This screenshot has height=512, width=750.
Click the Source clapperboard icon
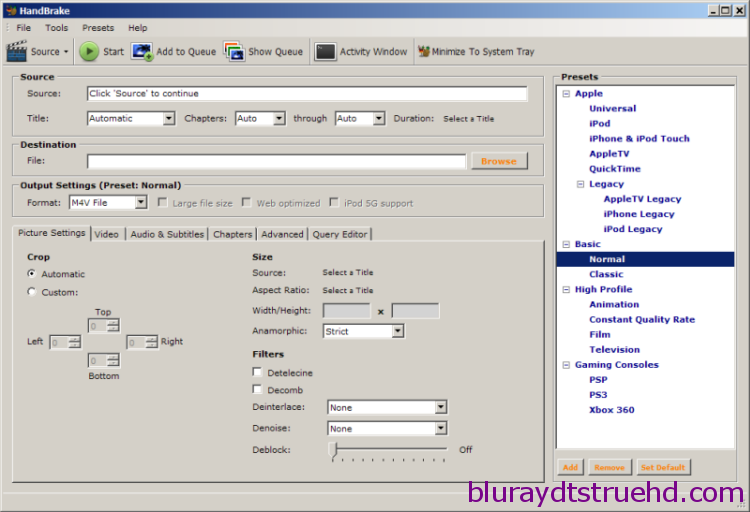(x=17, y=51)
